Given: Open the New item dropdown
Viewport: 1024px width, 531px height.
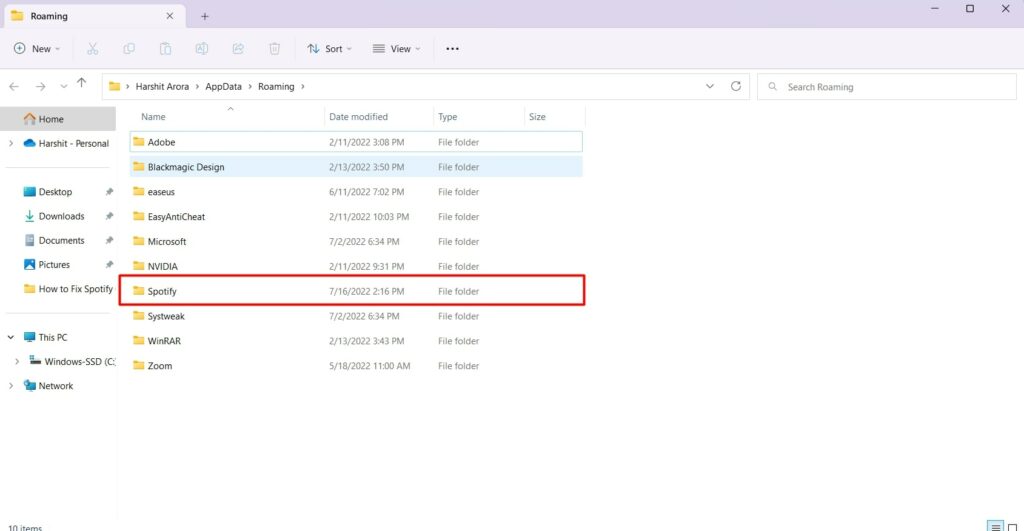Looking at the screenshot, I should tap(37, 48).
